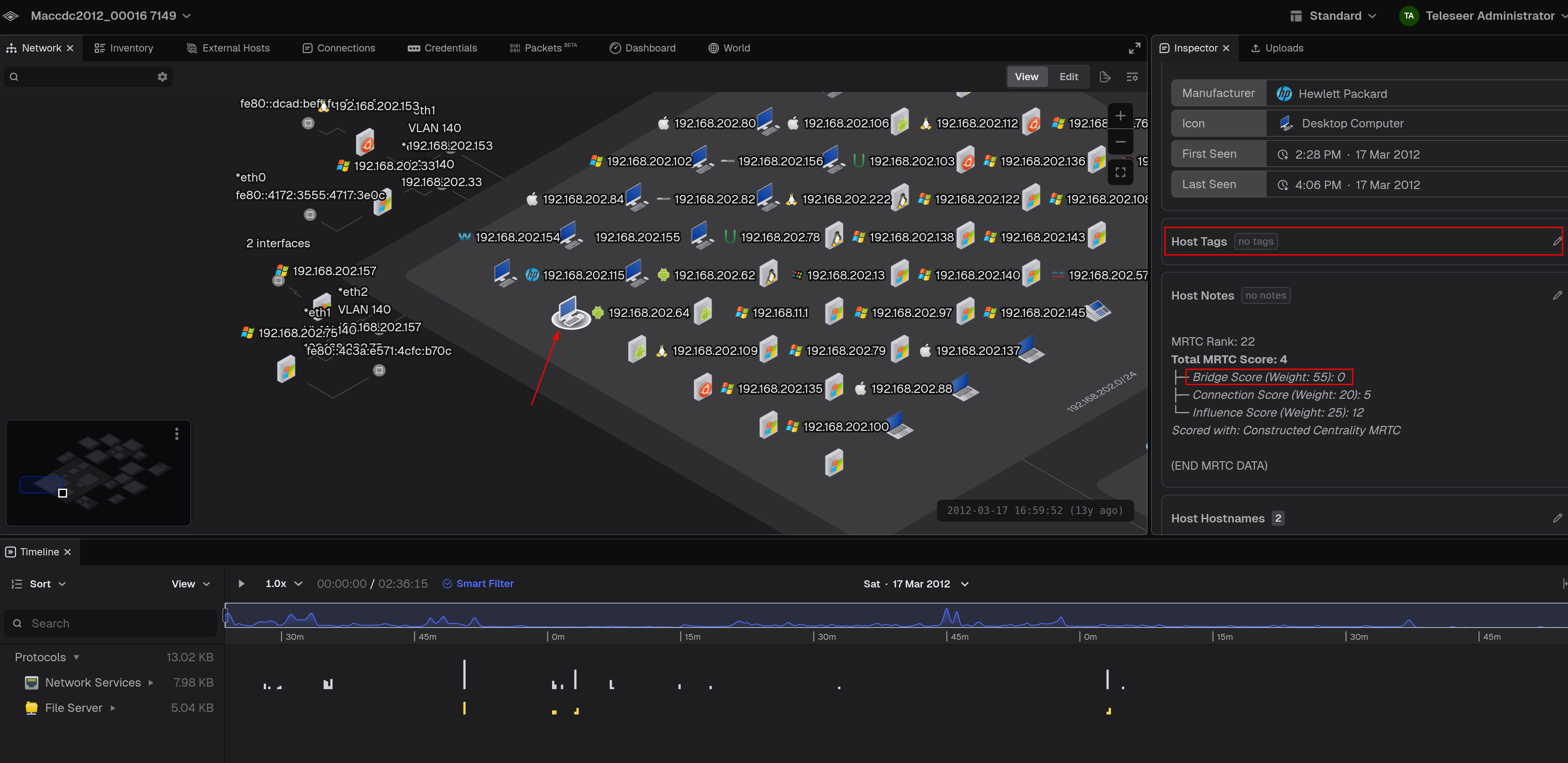Open the Uploads tab
The height and width of the screenshot is (763, 1568).
pyautogui.click(x=1277, y=48)
